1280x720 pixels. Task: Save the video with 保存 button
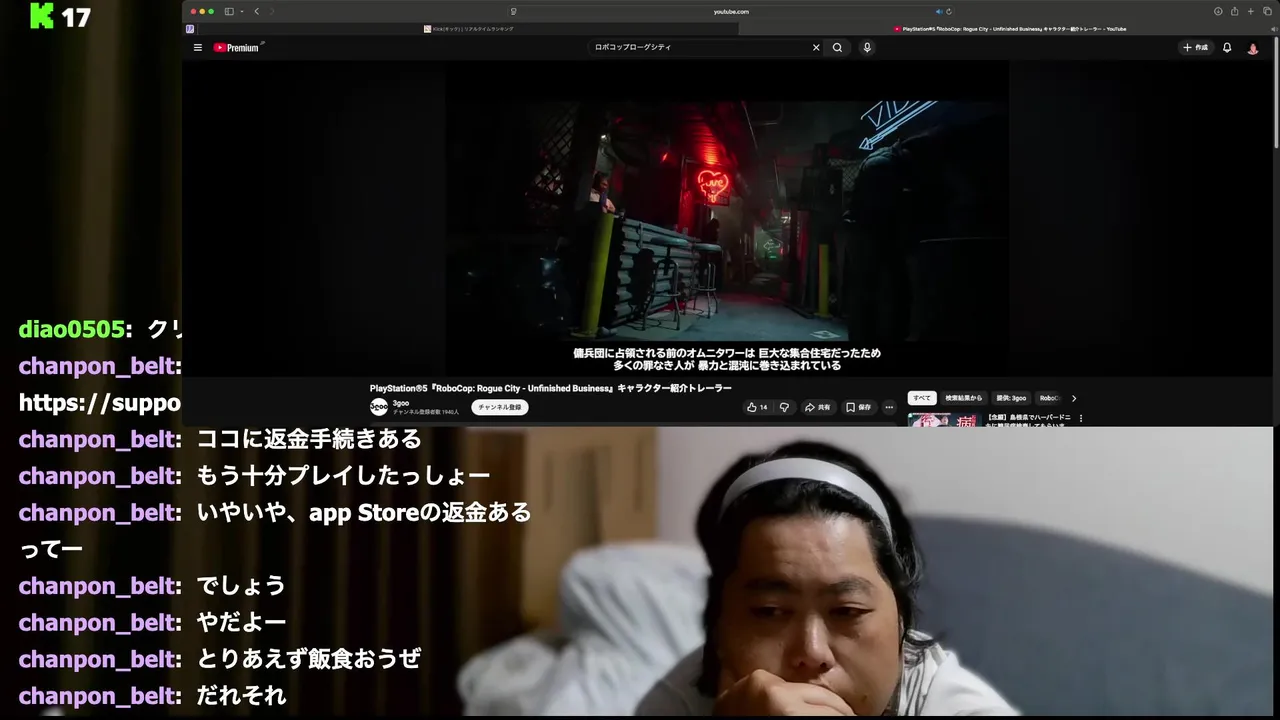(x=859, y=407)
